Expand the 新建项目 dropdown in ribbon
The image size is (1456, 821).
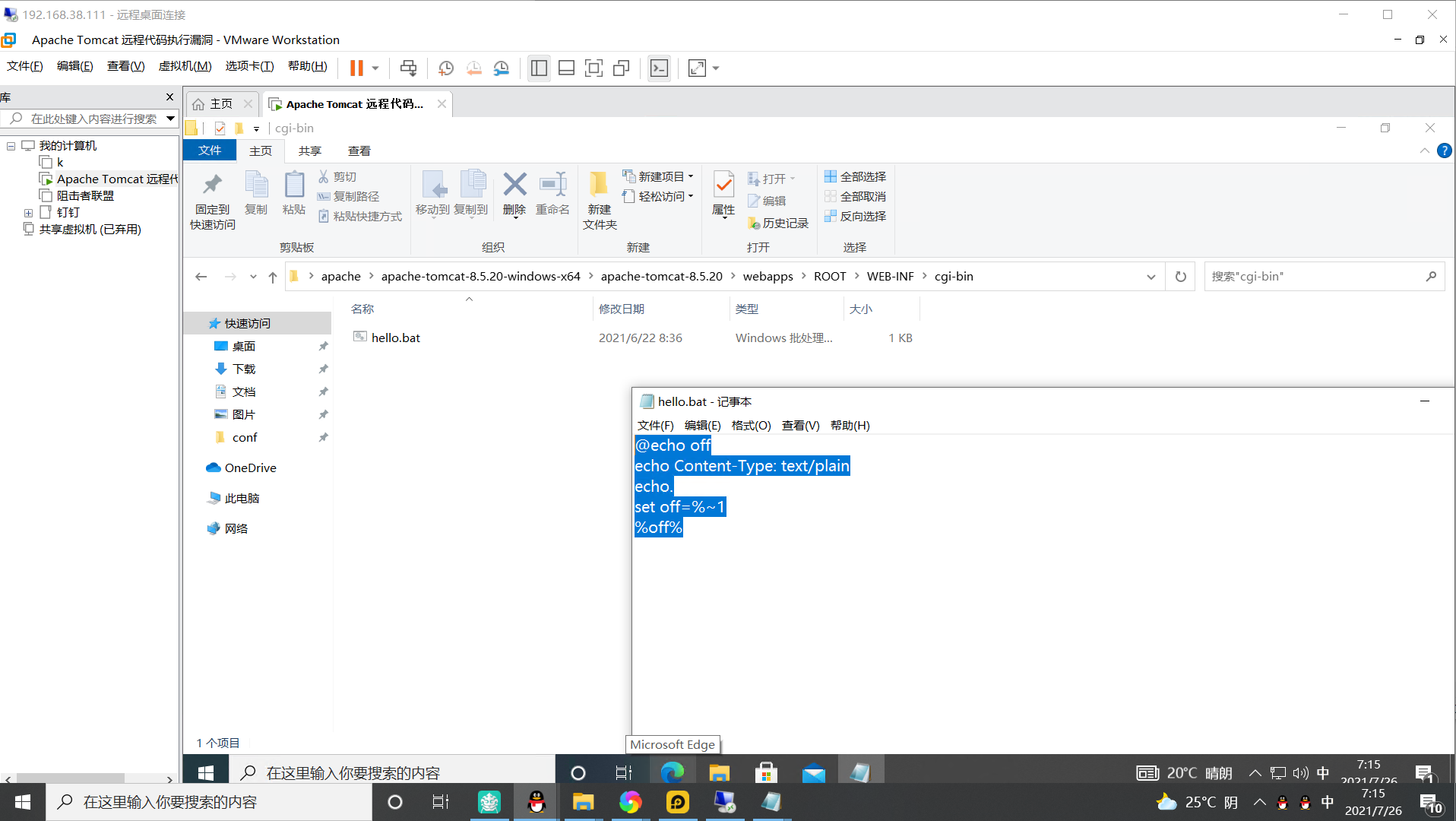691,176
